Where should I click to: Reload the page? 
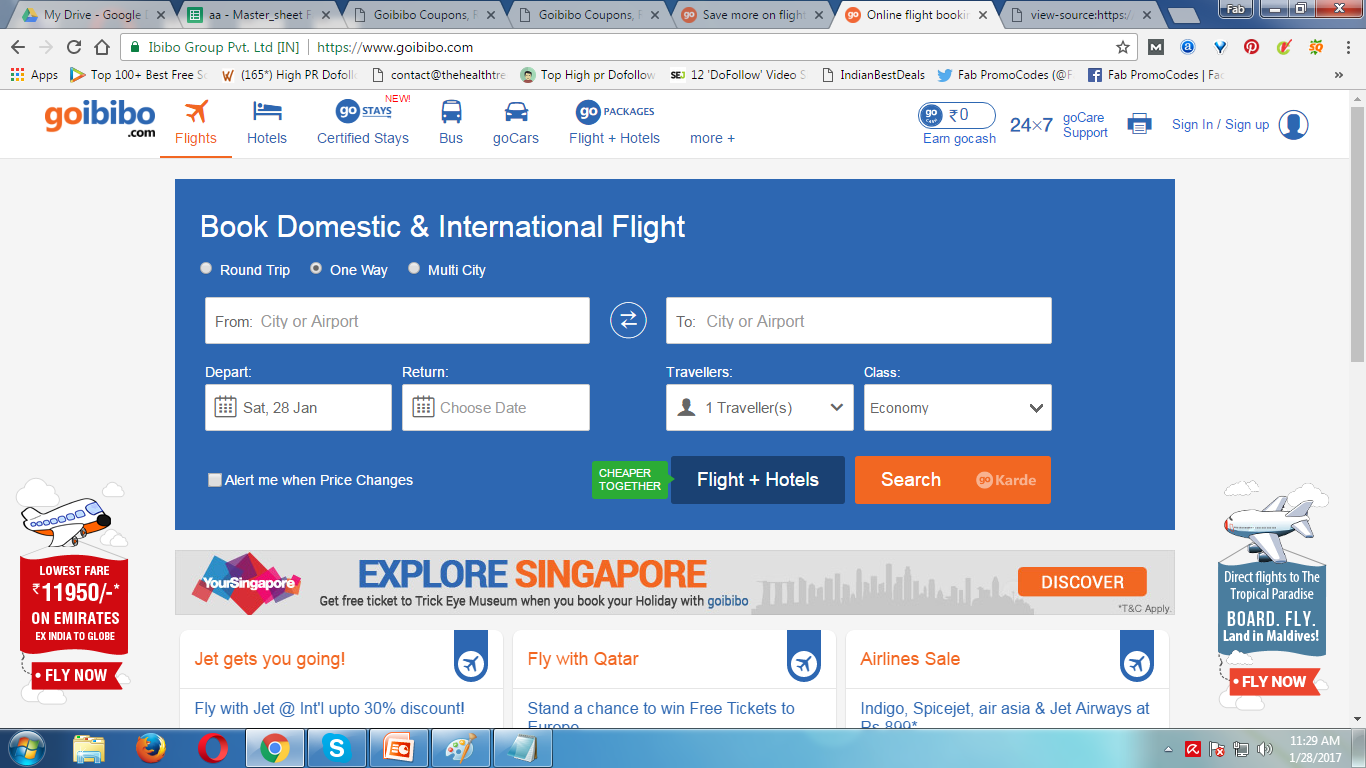tap(74, 47)
